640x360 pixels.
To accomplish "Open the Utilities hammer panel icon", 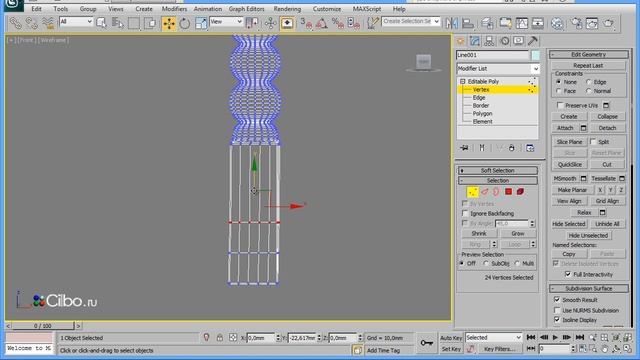I will point(533,41).
